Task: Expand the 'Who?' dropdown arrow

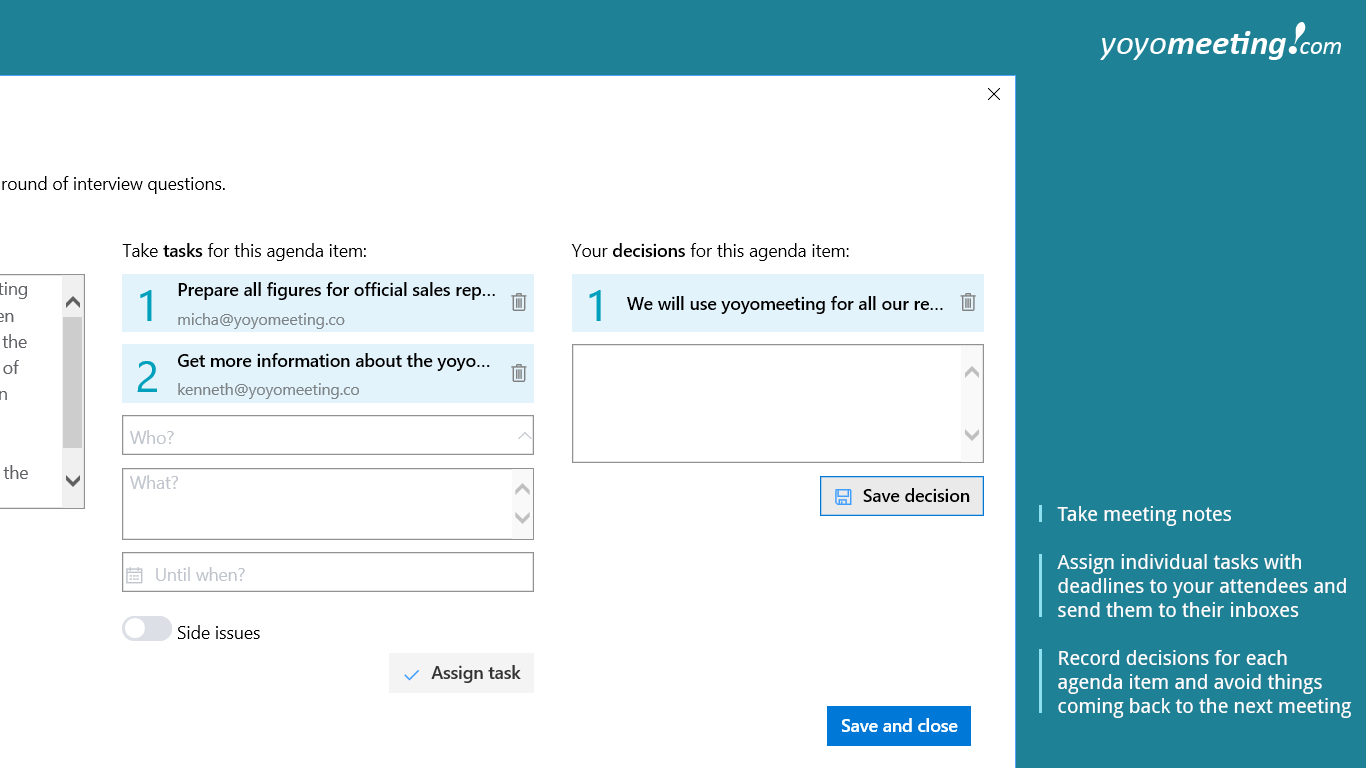Action: tap(524, 436)
